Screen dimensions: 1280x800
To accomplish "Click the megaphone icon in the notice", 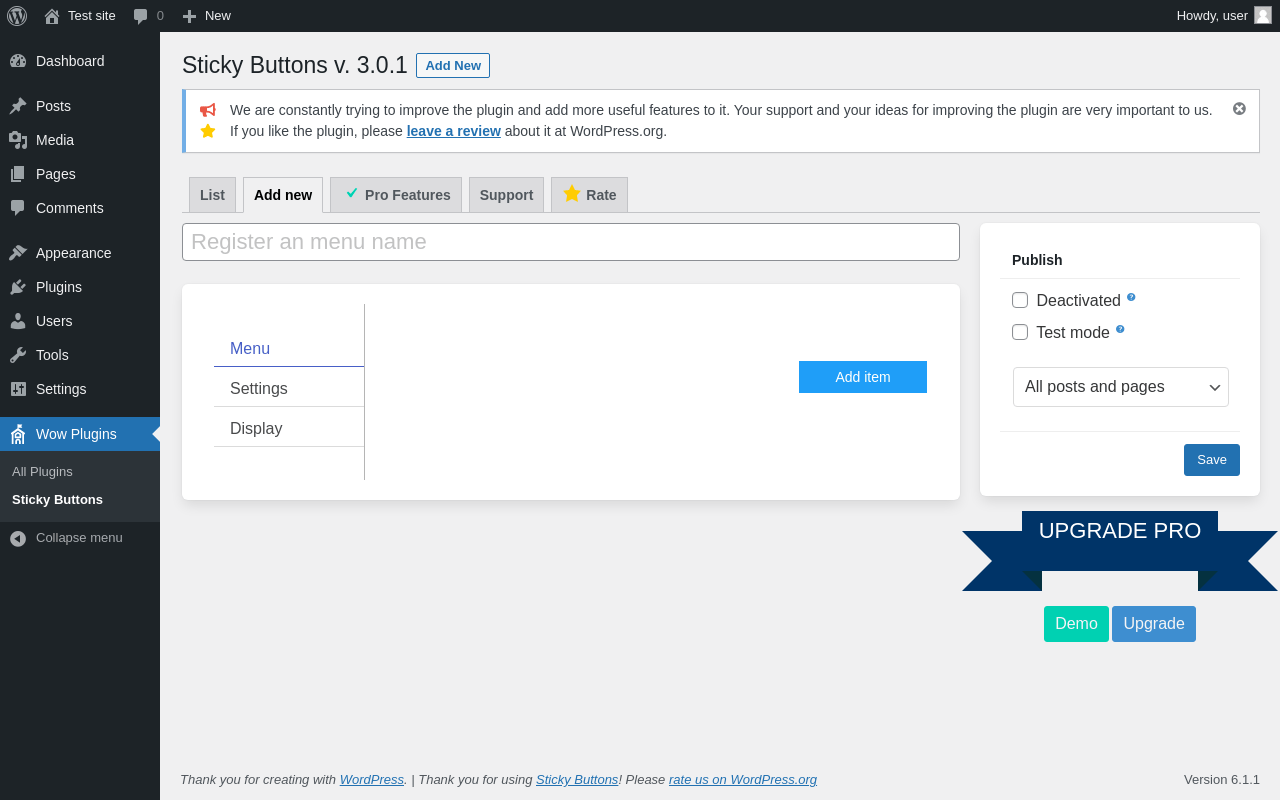I will (208, 110).
